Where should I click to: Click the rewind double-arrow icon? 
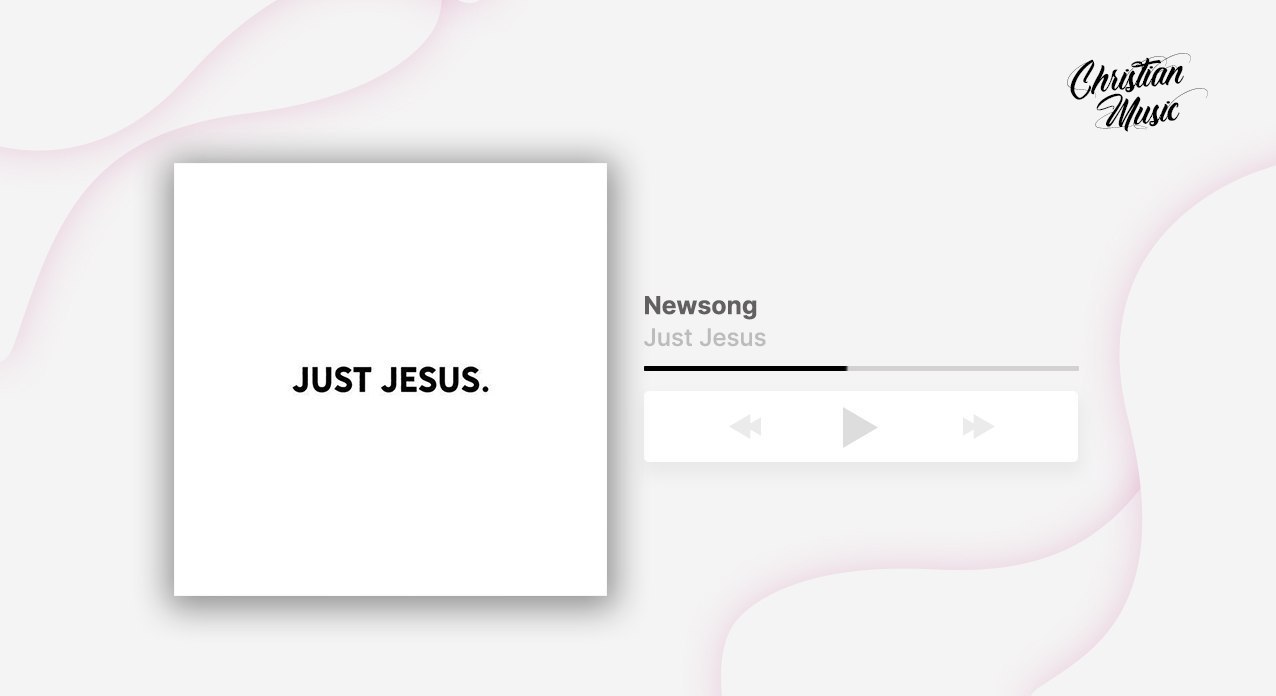[x=745, y=427]
